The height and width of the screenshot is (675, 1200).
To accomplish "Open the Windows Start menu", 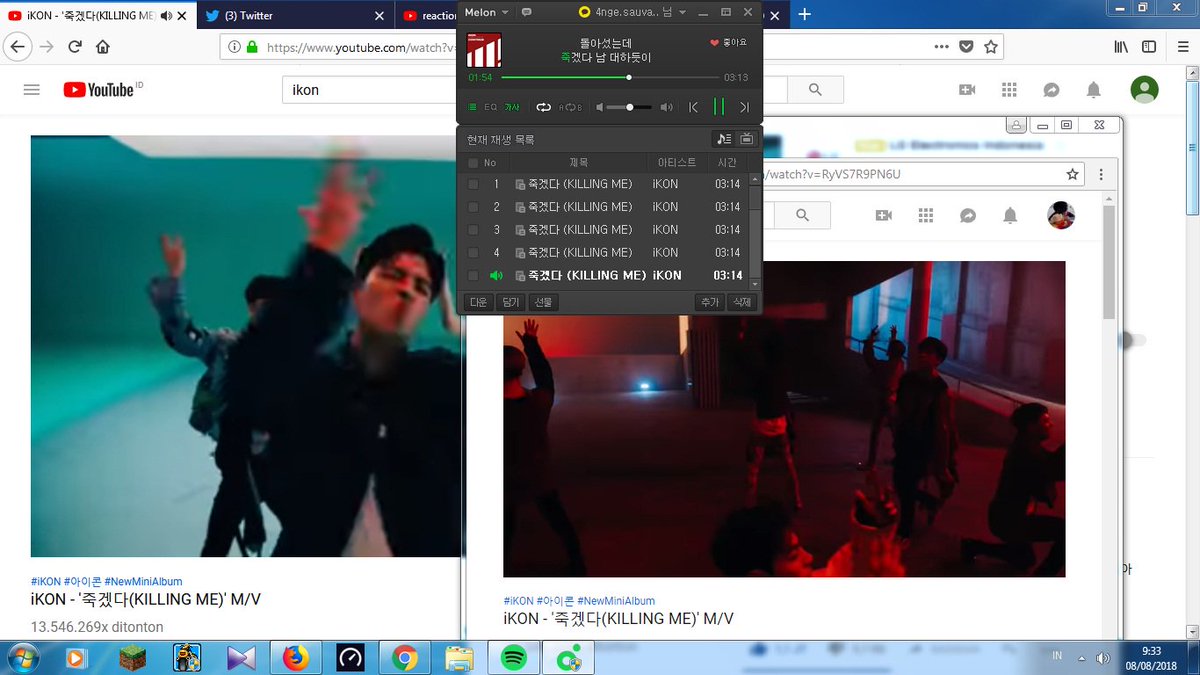I will [x=21, y=657].
